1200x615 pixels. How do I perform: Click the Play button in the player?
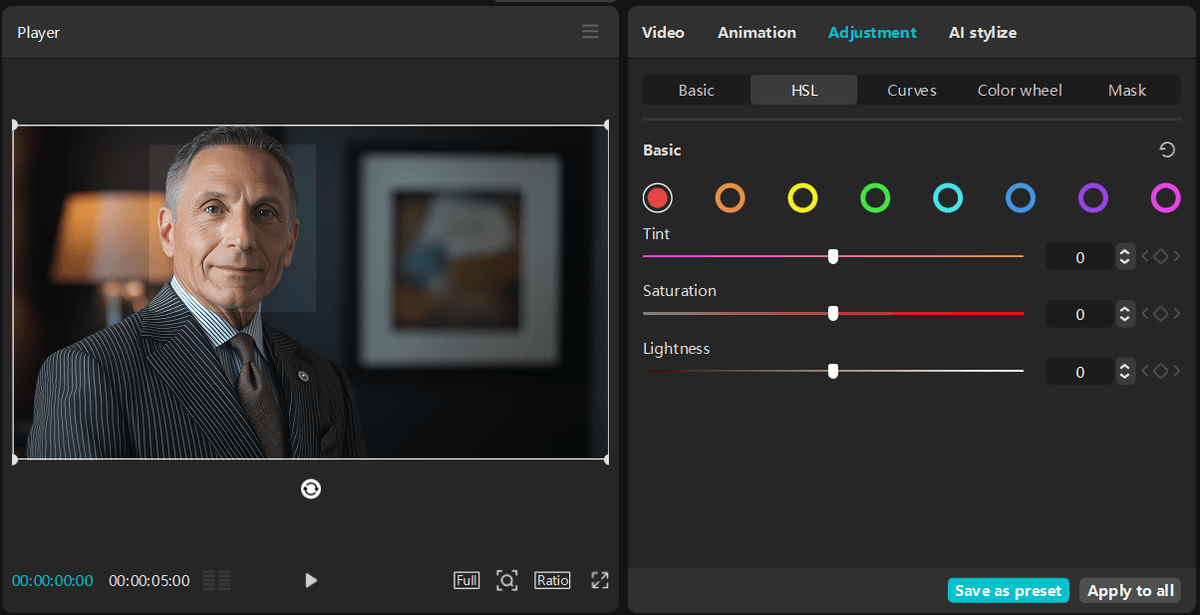(x=311, y=580)
